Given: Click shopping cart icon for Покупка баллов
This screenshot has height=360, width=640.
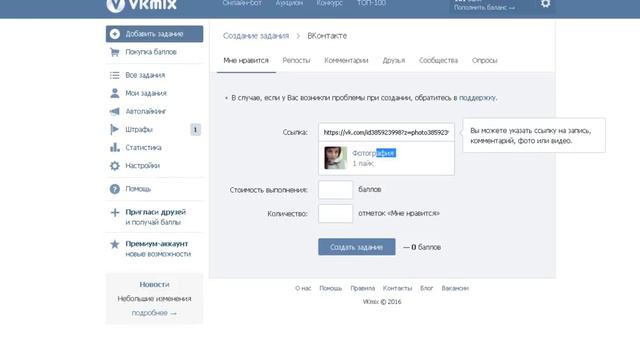Looking at the screenshot, I should click(115, 52).
